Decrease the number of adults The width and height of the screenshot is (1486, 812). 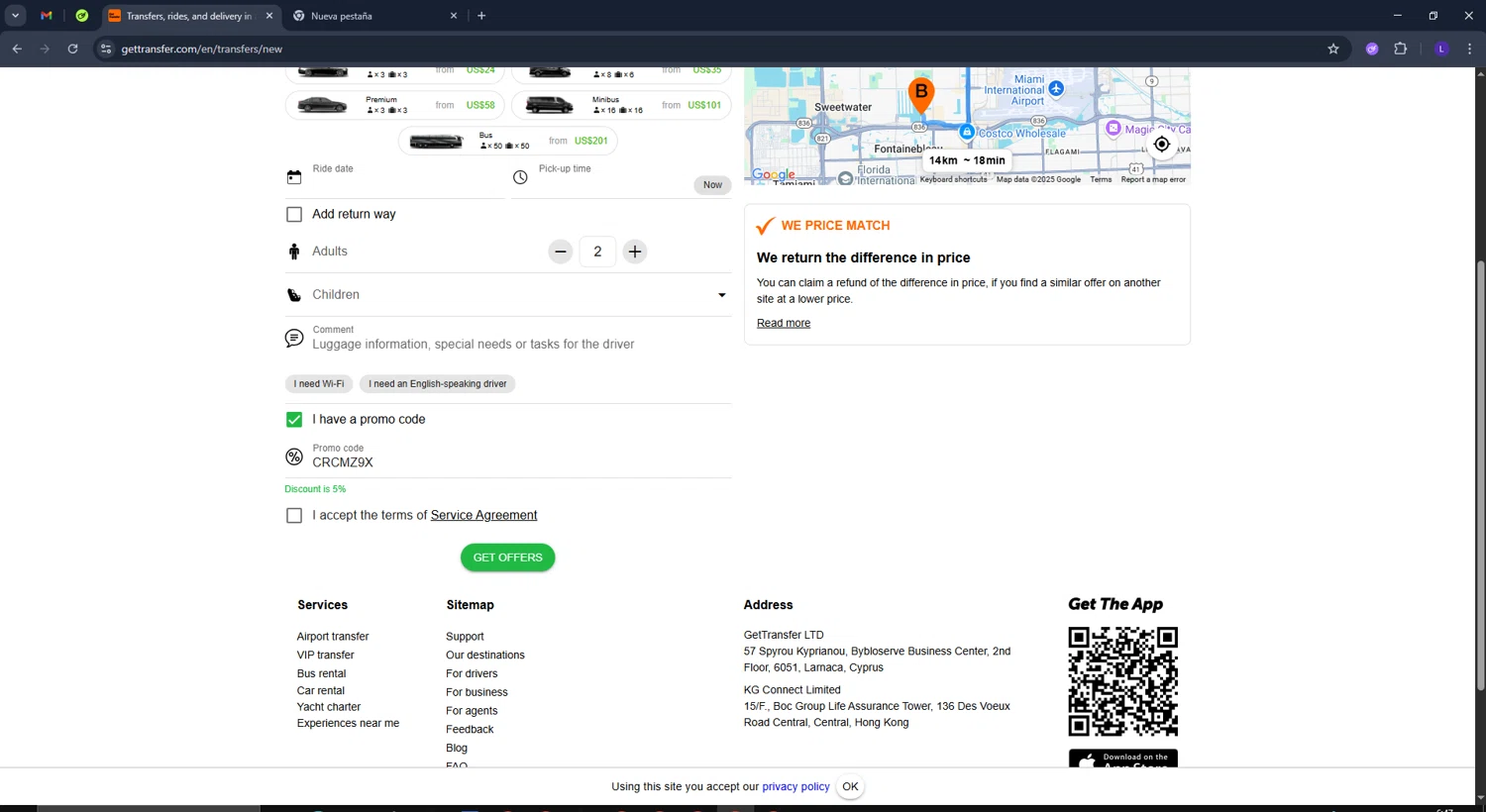pos(561,252)
